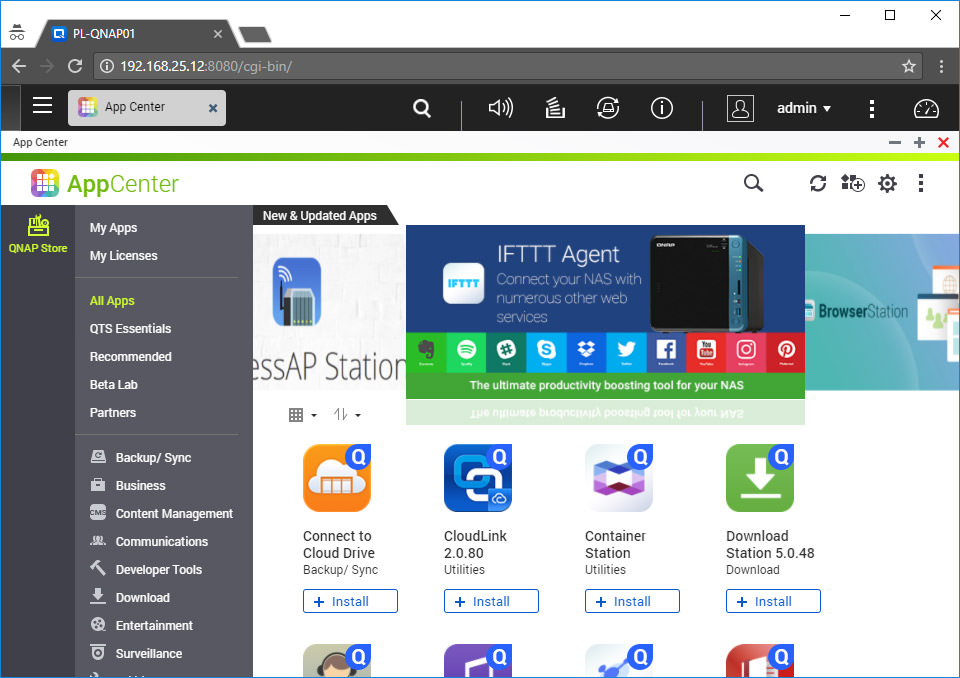The height and width of the screenshot is (678, 960).
Task: Reload the browser page
Action: coord(75,66)
